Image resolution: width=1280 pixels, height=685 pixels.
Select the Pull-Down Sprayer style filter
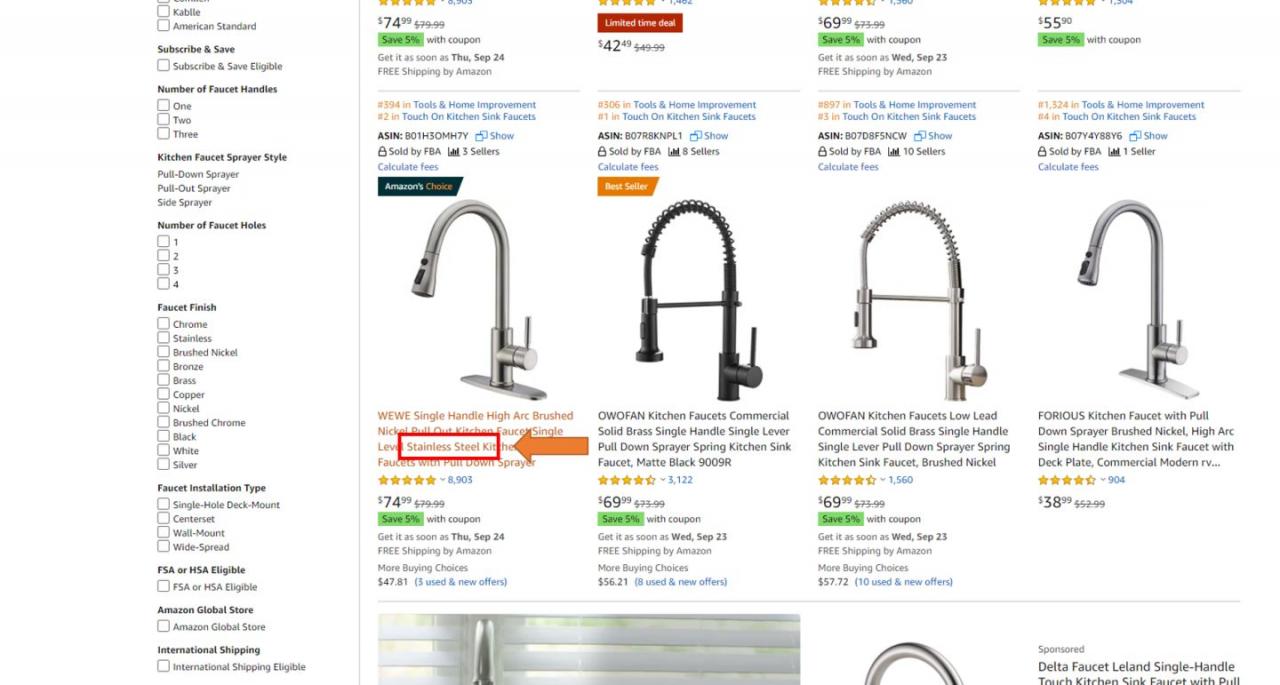[x=198, y=174]
